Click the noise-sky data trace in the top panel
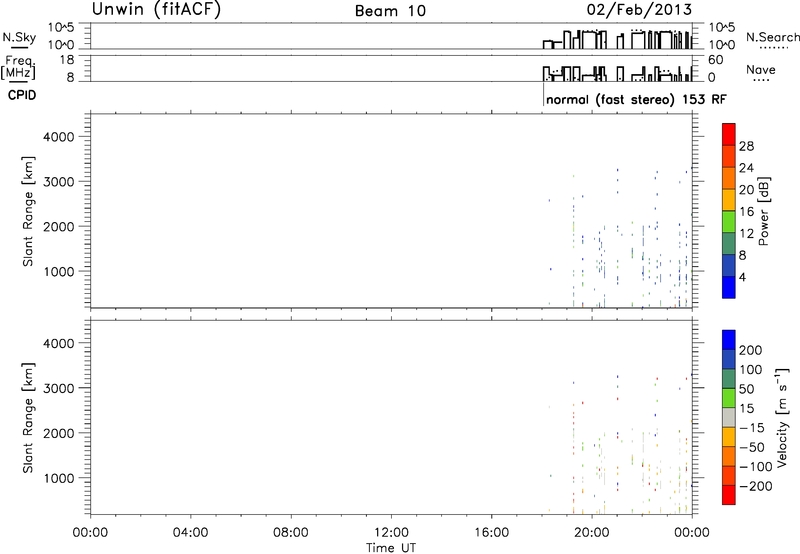Image resolution: width=800 pixels, height=554 pixels. click(617, 39)
